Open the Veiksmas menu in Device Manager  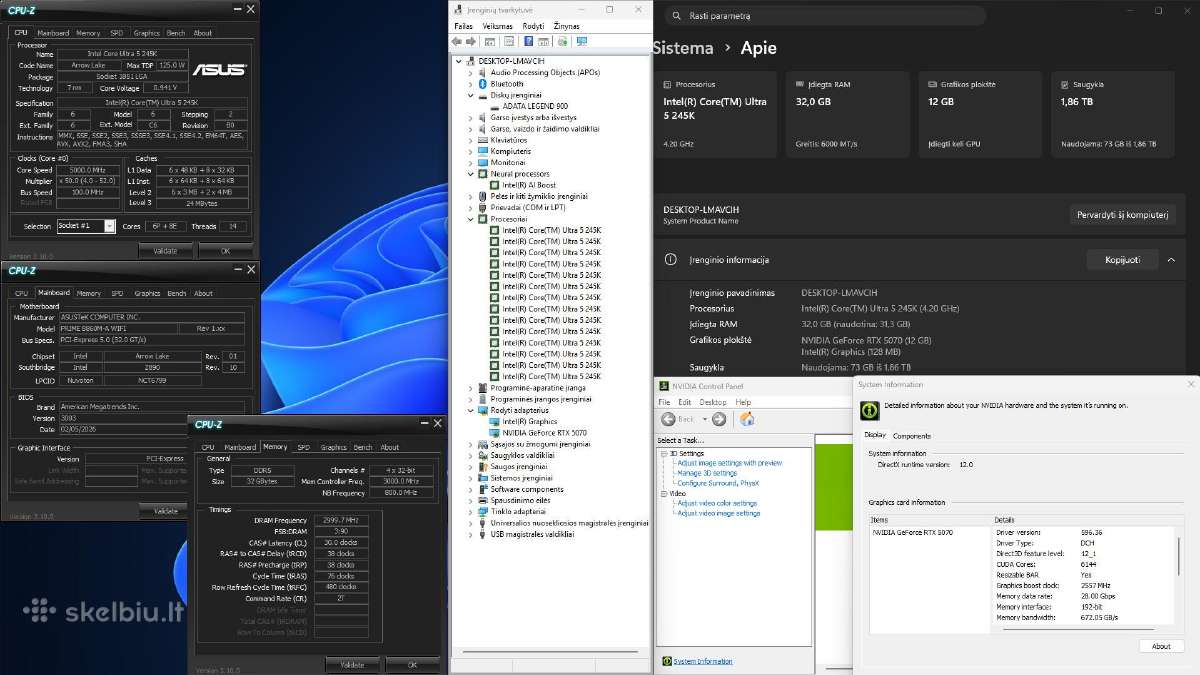point(497,26)
